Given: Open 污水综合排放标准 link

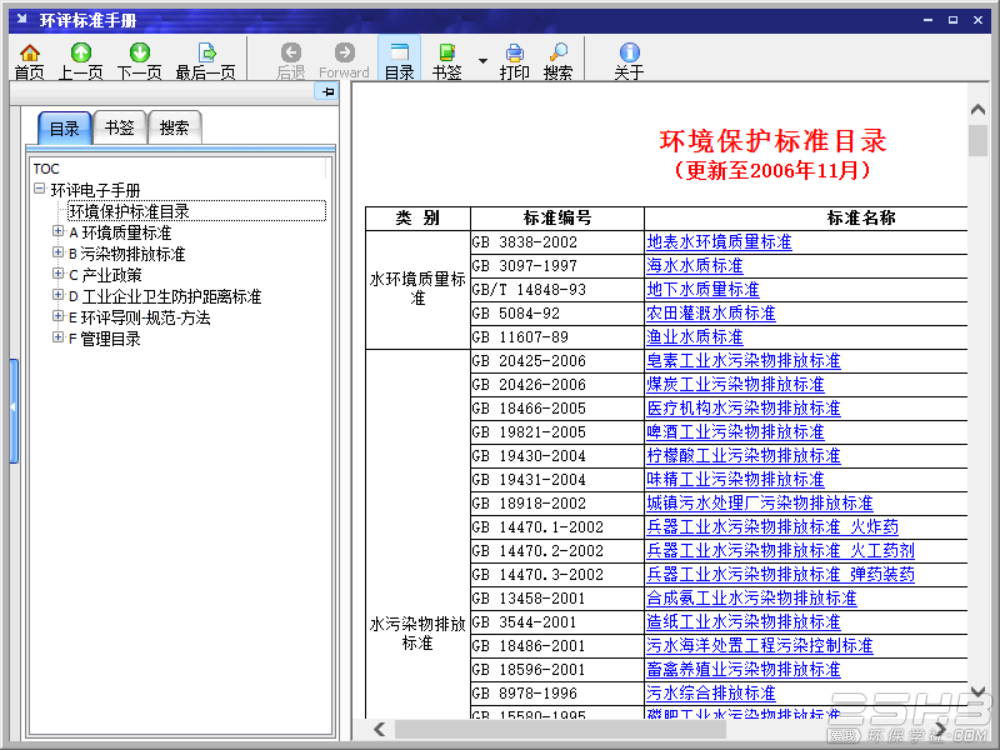Looking at the screenshot, I should 711,693.
